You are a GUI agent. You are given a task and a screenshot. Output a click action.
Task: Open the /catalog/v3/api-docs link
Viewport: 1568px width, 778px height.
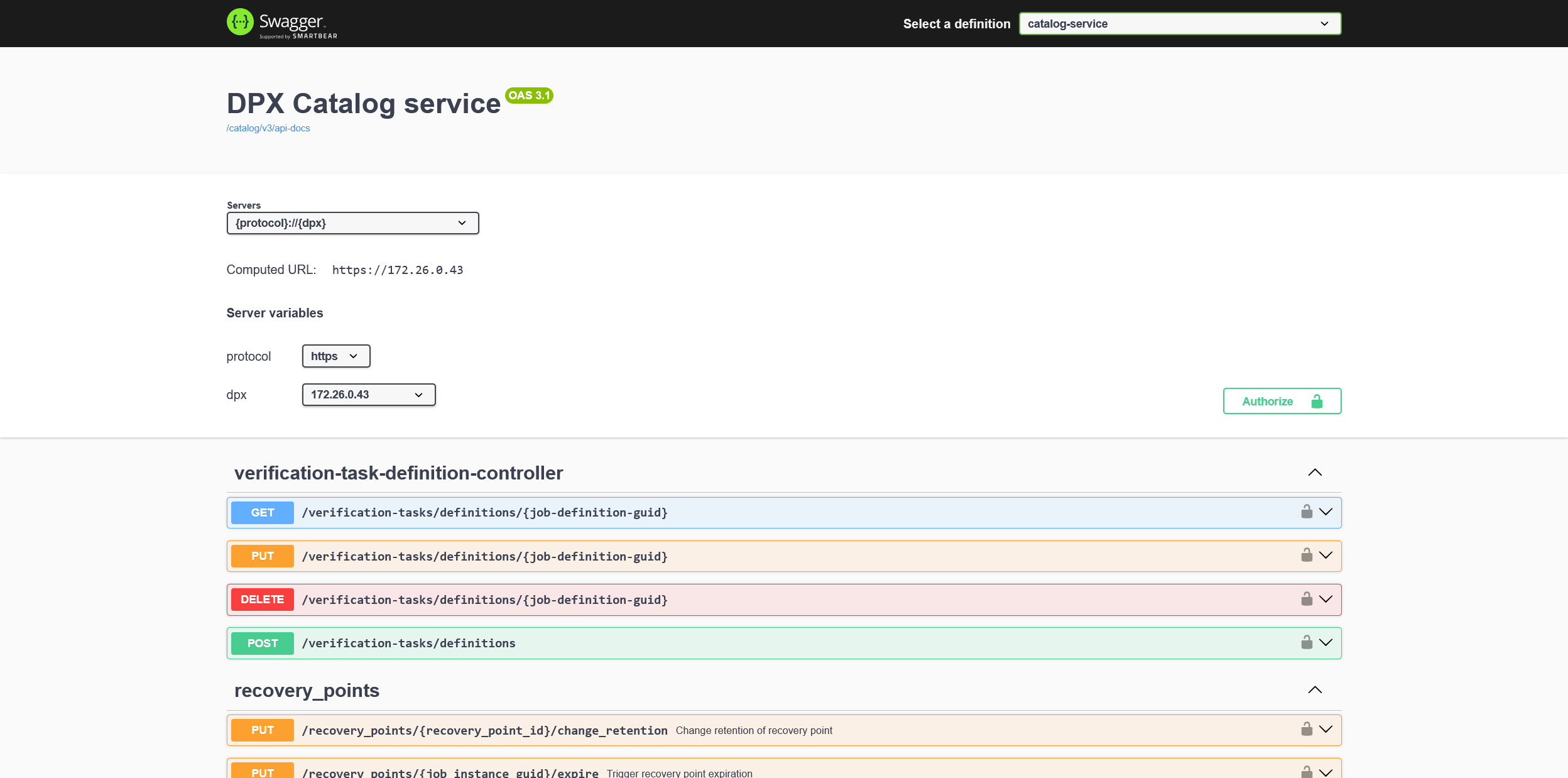coord(268,128)
